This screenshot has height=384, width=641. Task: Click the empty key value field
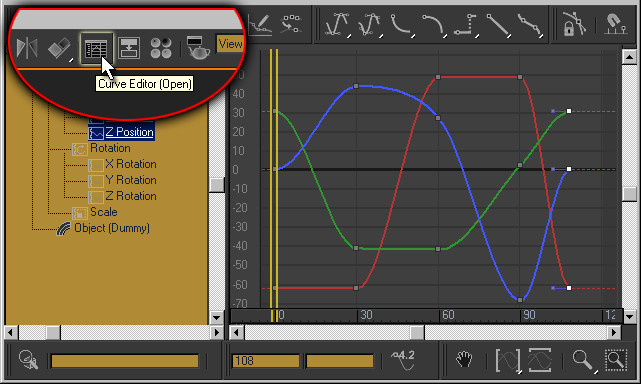340,361
